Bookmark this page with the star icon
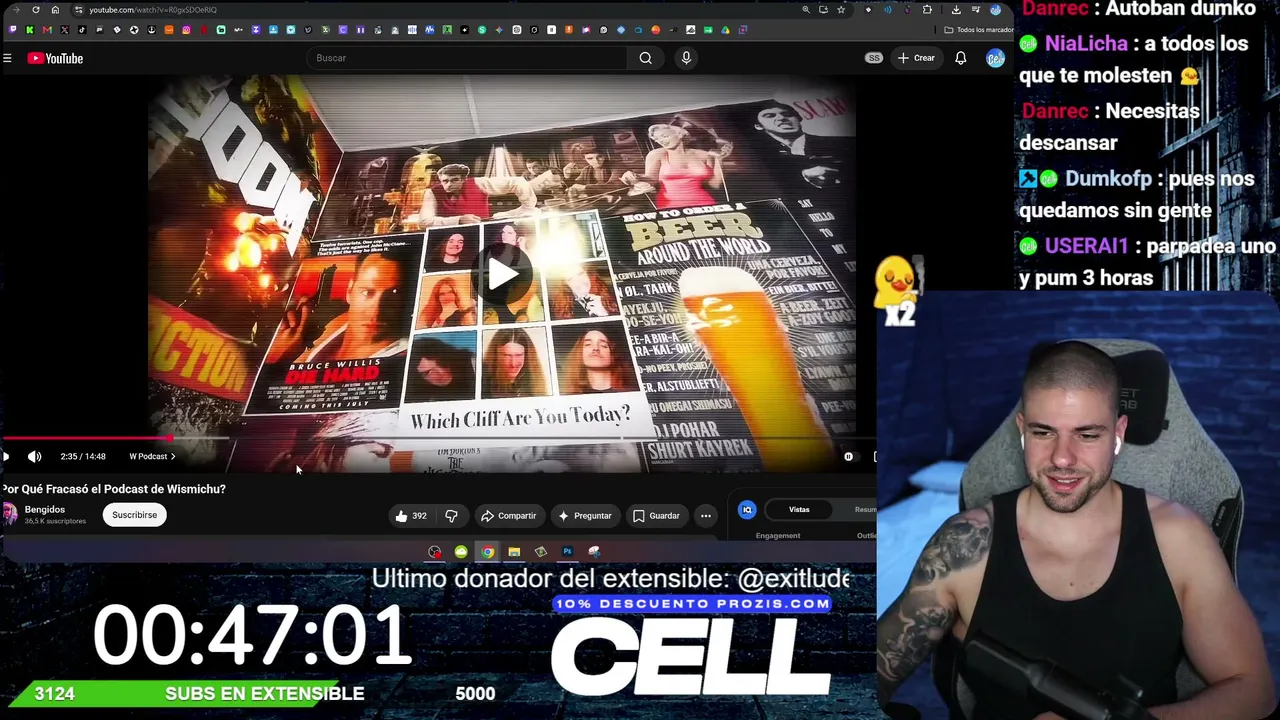This screenshot has height=720, width=1280. click(841, 10)
